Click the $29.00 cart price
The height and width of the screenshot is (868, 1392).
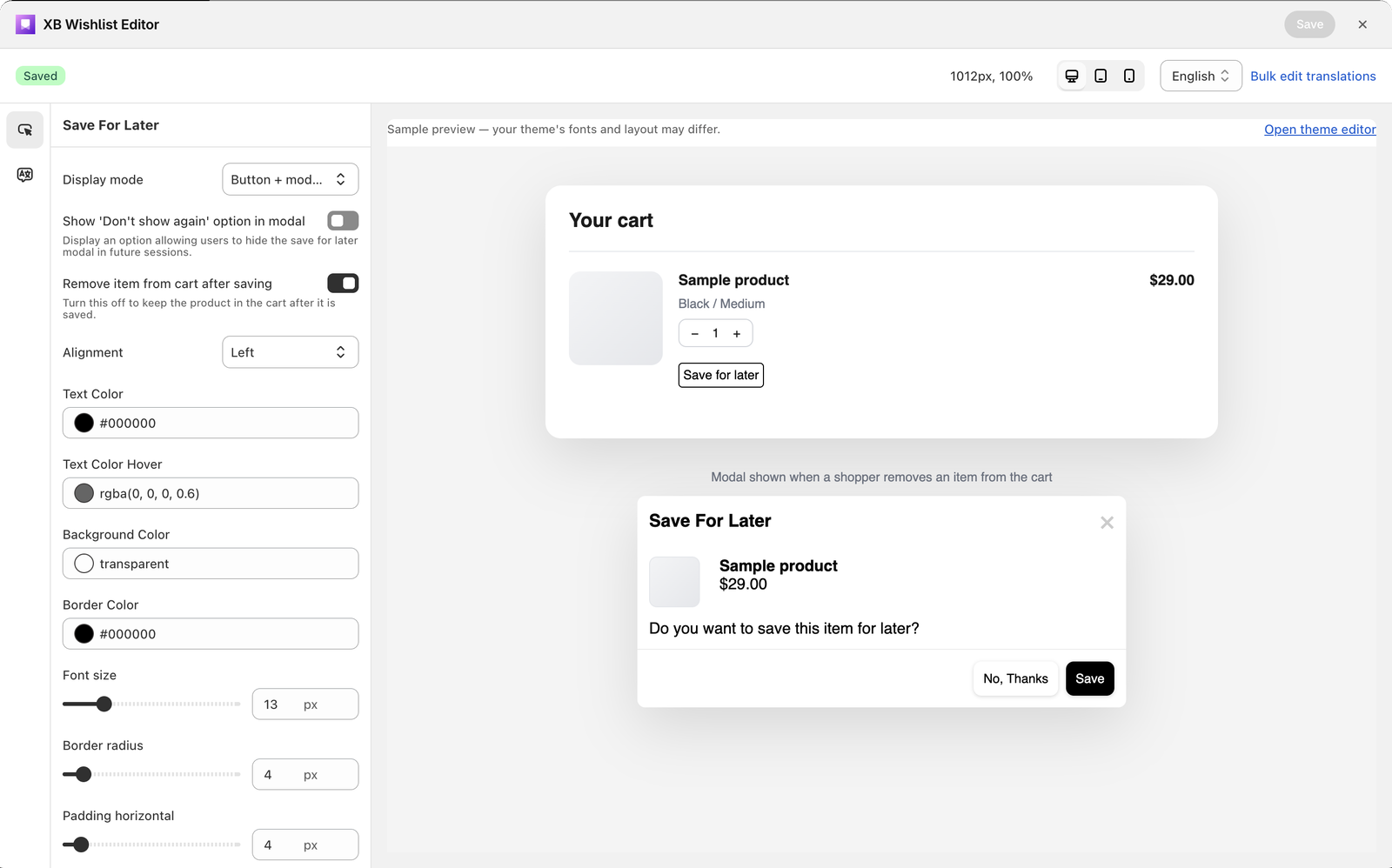click(x=1171, y=280)
